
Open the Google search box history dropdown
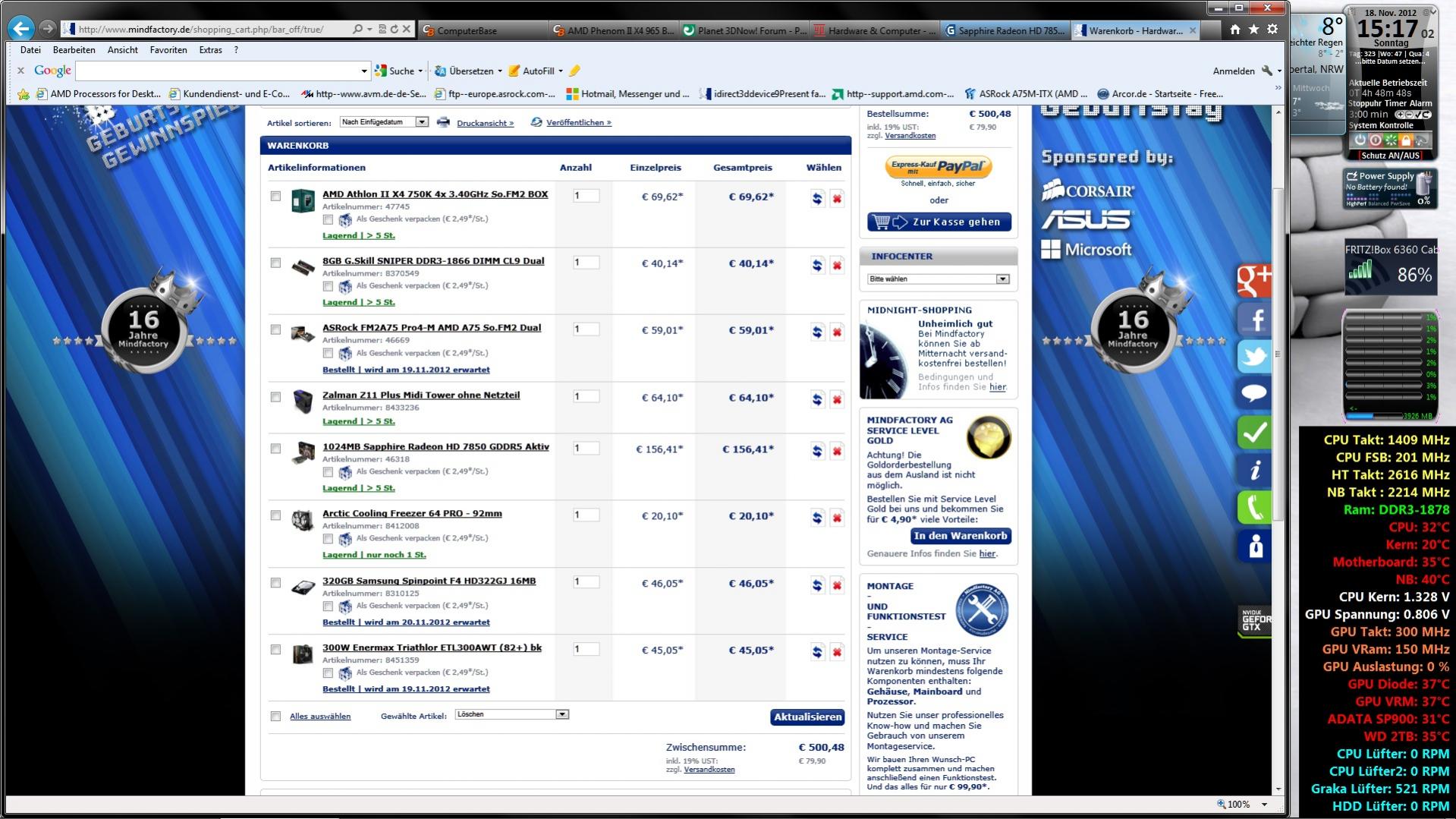pos(363,71)
